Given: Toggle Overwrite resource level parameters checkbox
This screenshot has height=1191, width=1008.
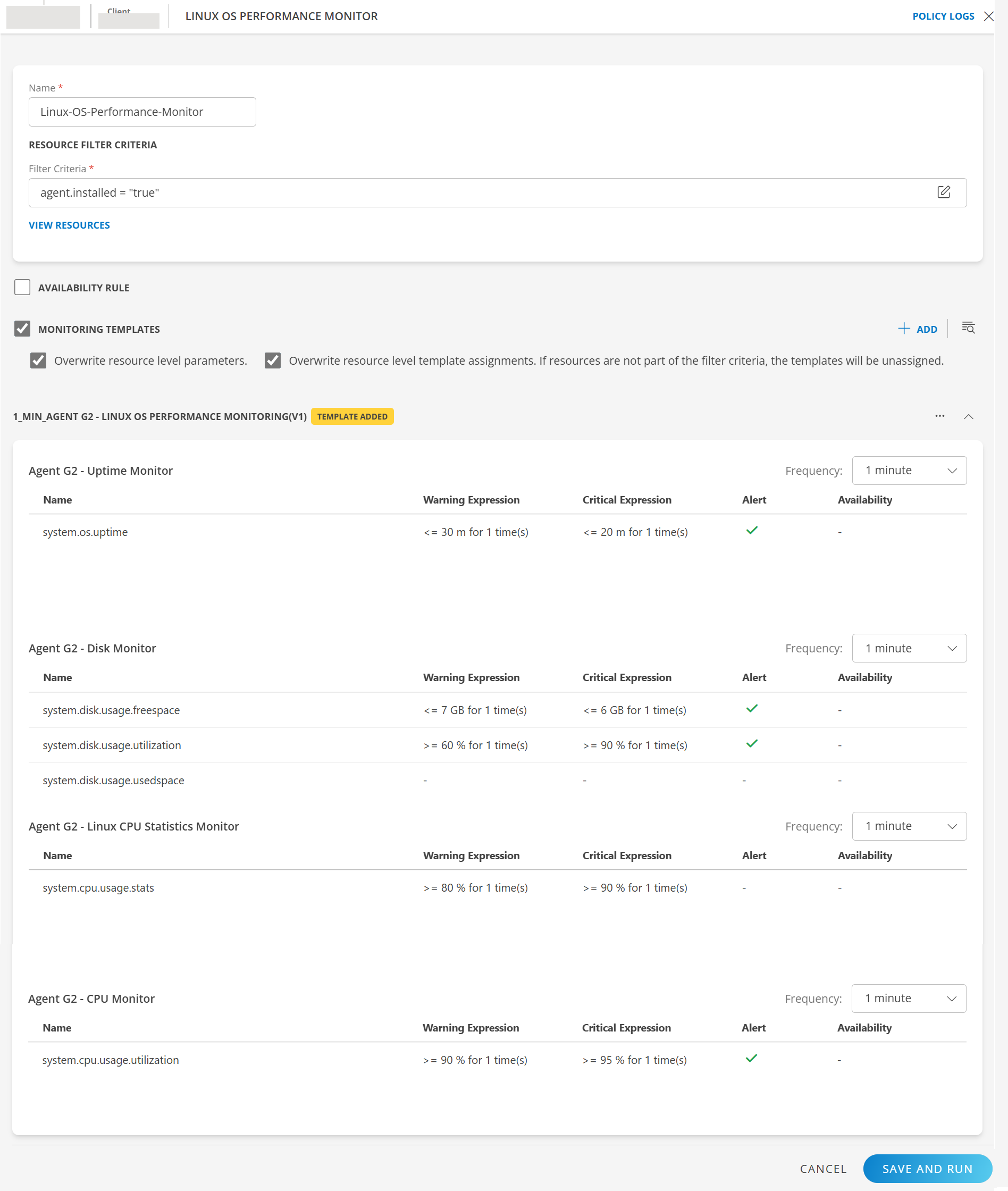Looking at the screenshot, I should 38,360.
